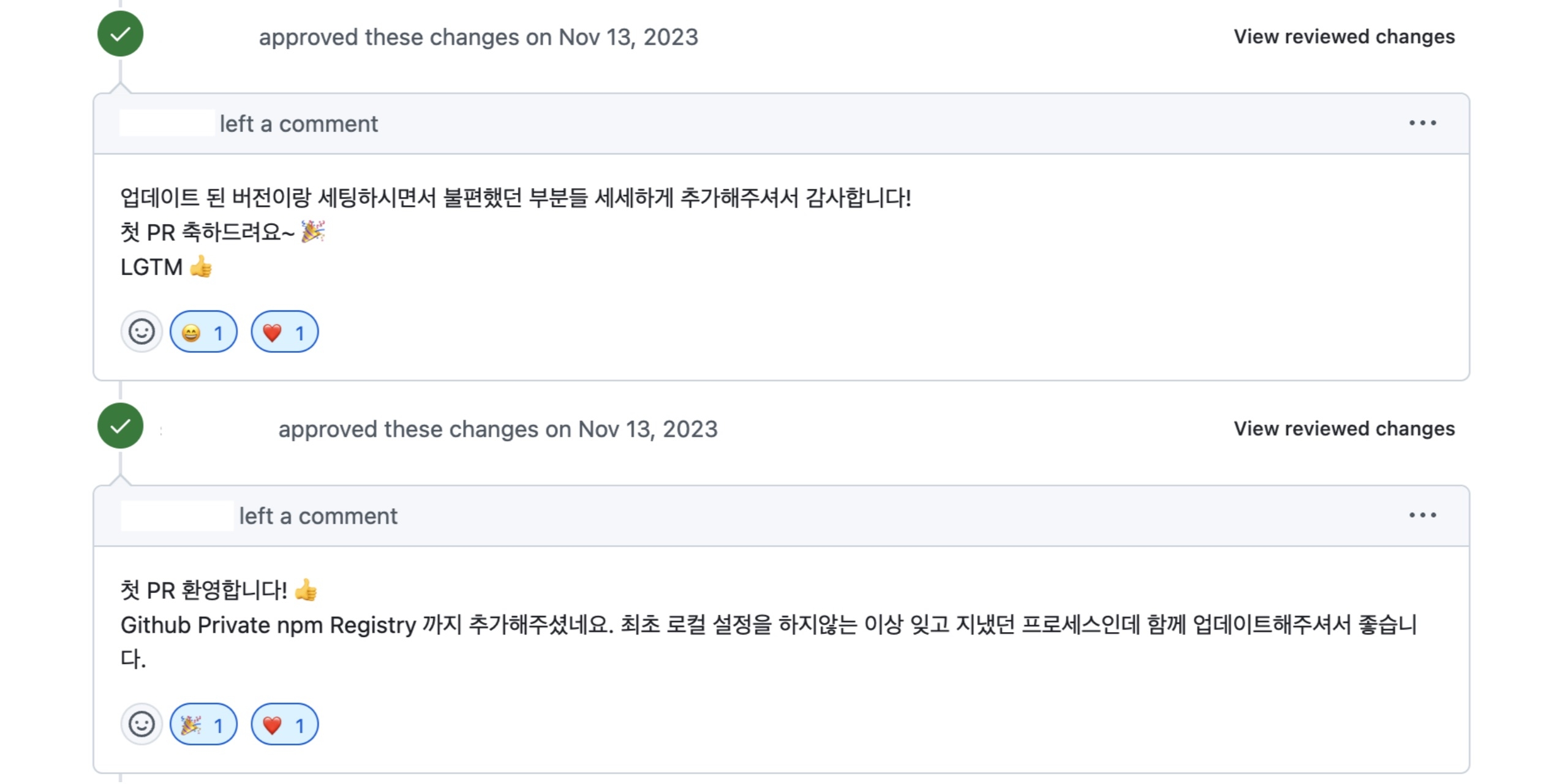
Task: Toggle the laughing face reaction on the LGTM comment
Action: 203,332
